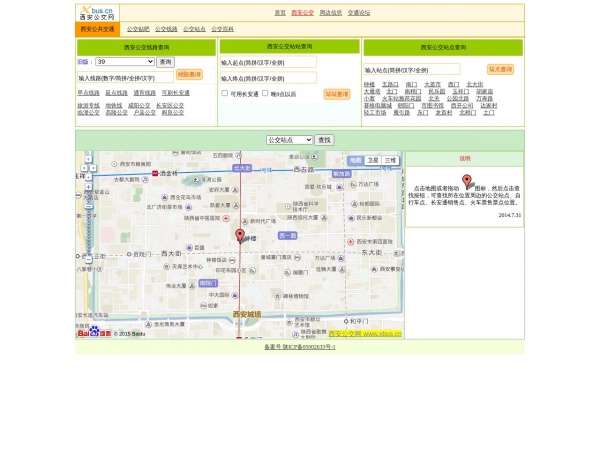This screenshot has width=600, height=450.
Task: Go to 交通论坛 in the top navigation
Action: pos(358,13)
